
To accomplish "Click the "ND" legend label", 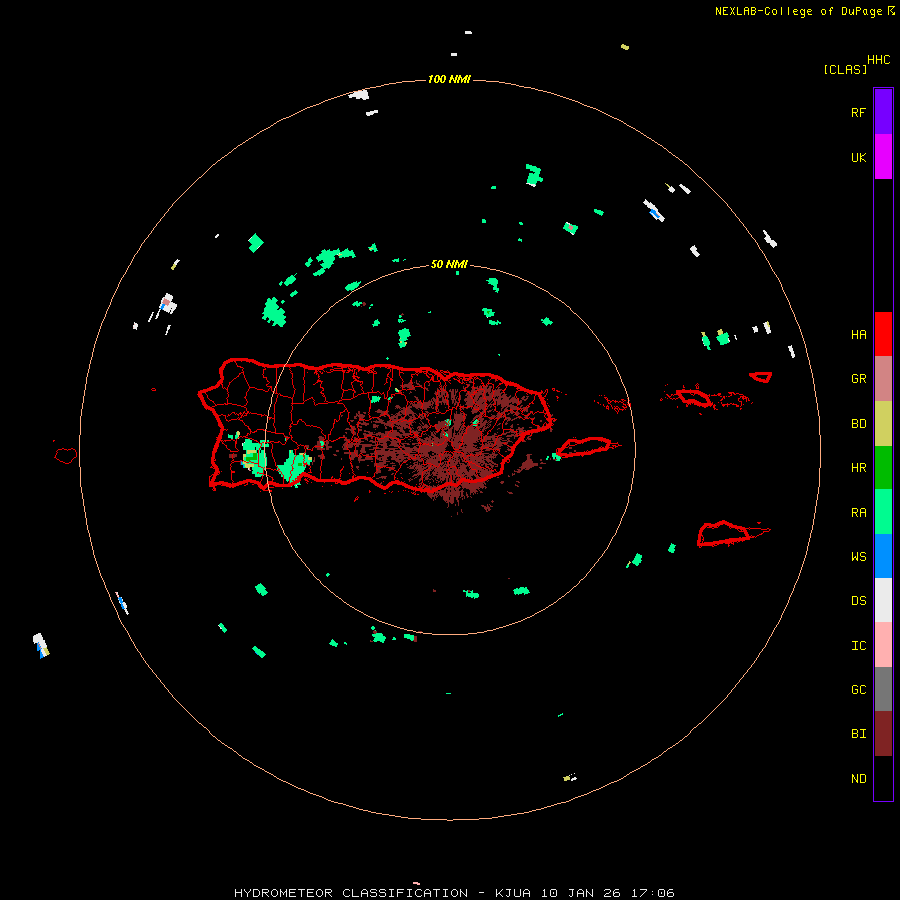I will (858, 778).
